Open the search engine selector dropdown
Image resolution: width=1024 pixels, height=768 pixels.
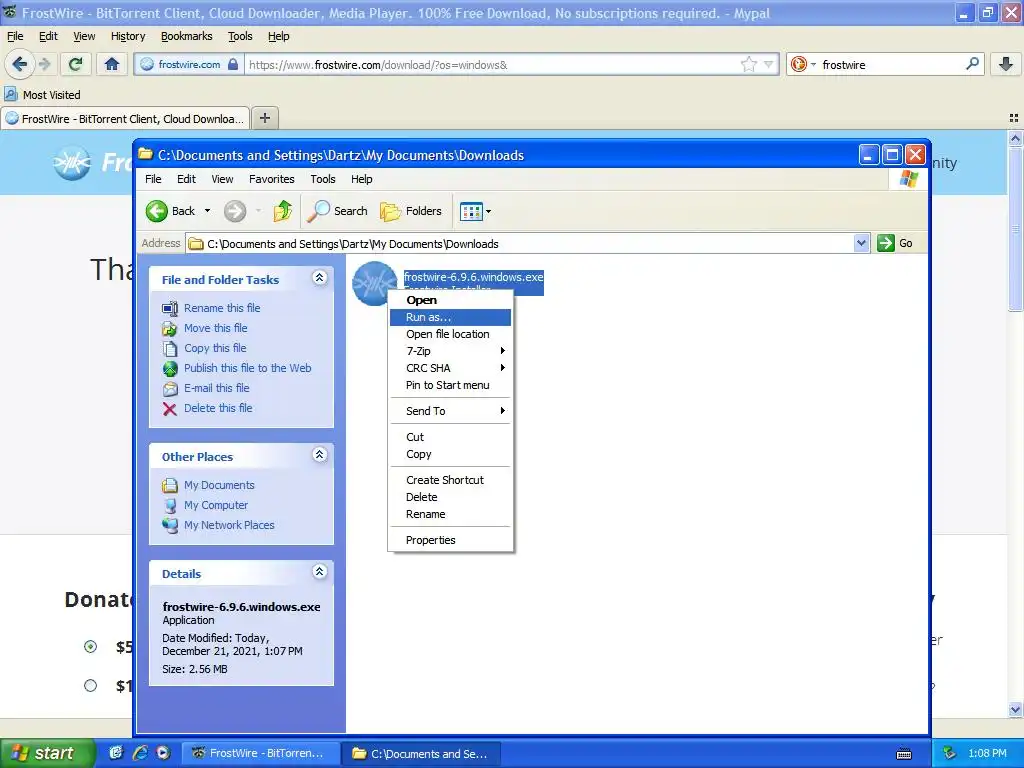pyautogui.click(x=813, y=64)
